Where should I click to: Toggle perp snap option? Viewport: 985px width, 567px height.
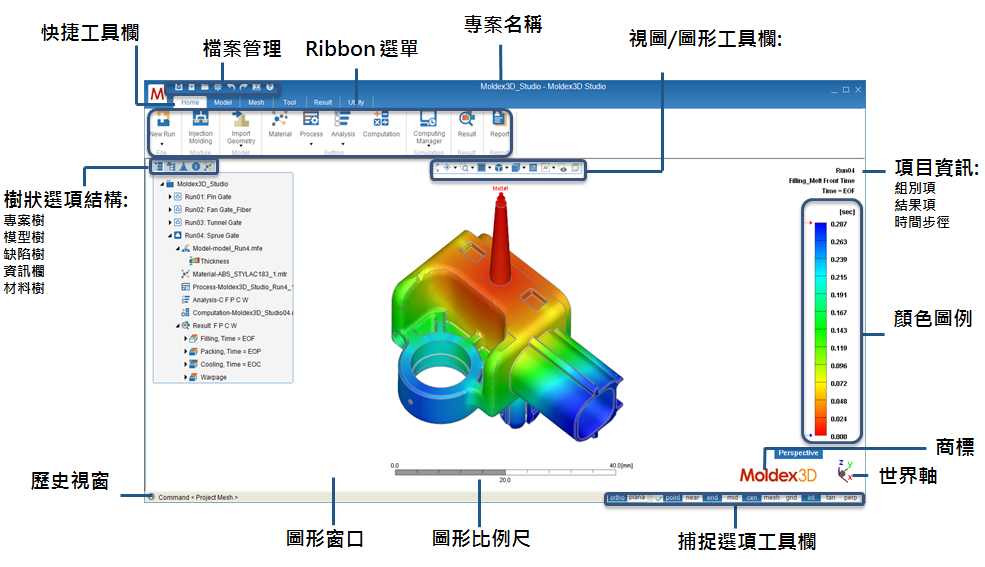[x=851, y=498]
